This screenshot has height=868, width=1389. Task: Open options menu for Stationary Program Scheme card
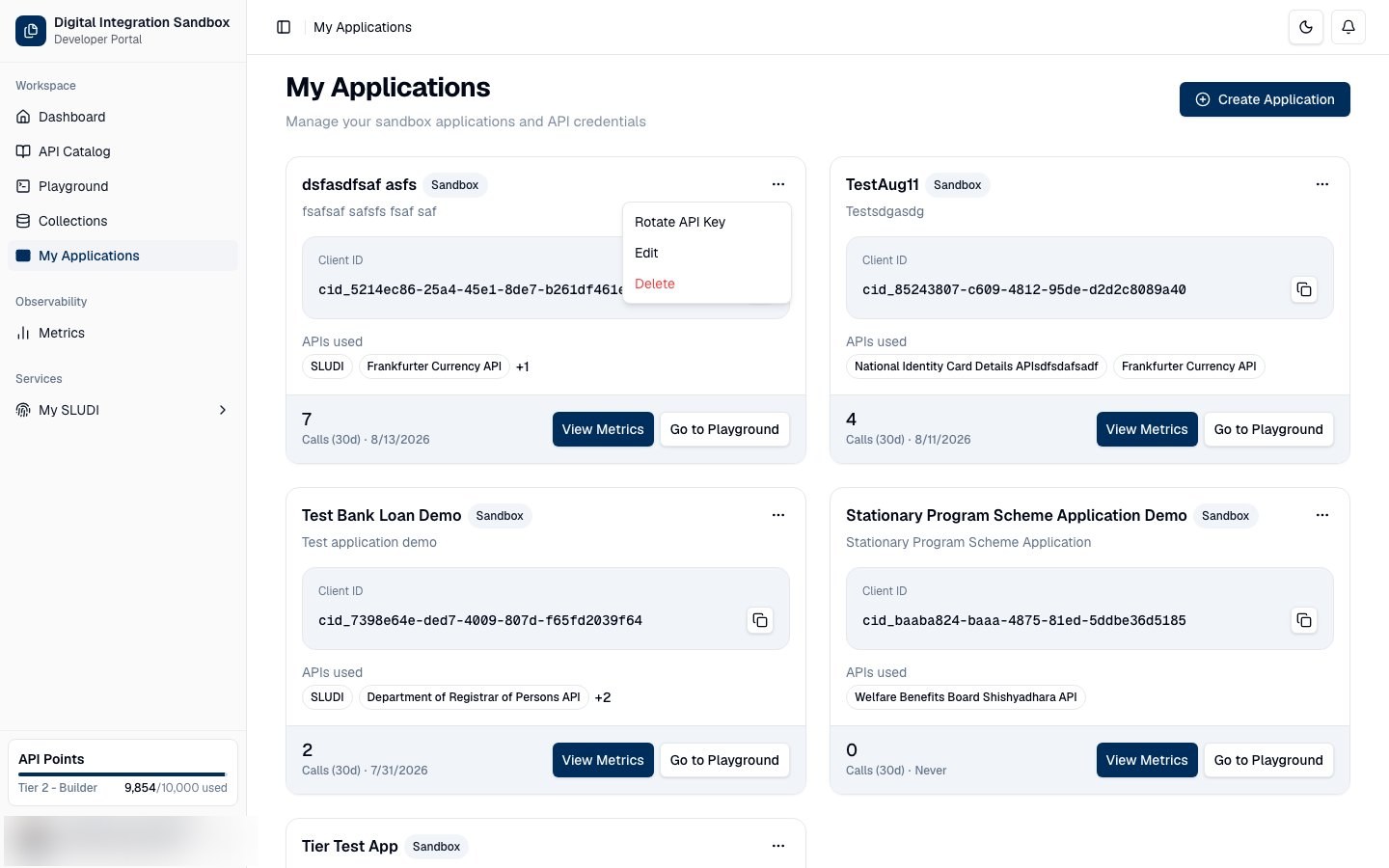pos(1322,515)
